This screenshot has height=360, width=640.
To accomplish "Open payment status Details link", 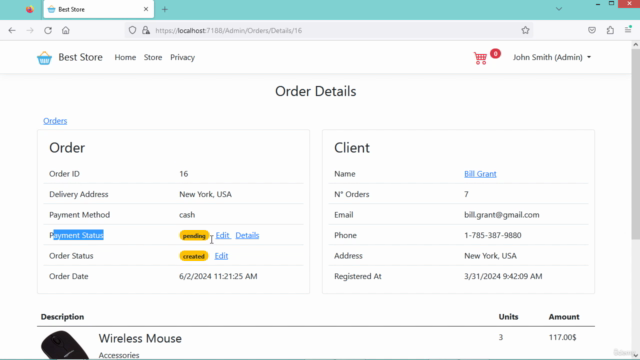I will pos(247,235).
